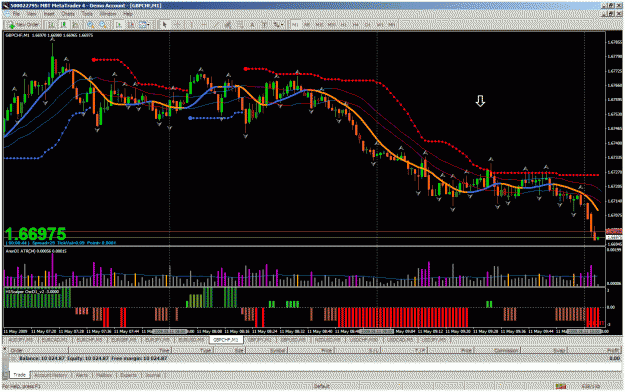Switch chart to bar chart style
Image resolution: width=625 pixels, height=392 pixels.
pos(51,25)
